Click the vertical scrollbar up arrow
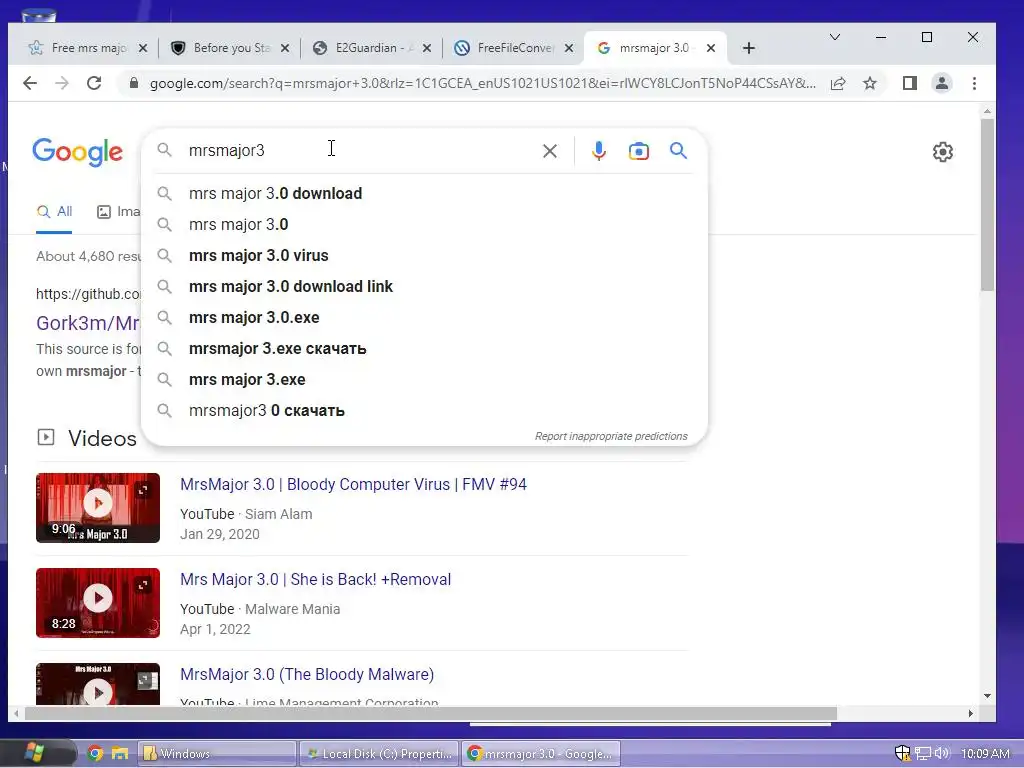The height and width of the screenshot is (768, 1024). (x=987, y=112)
